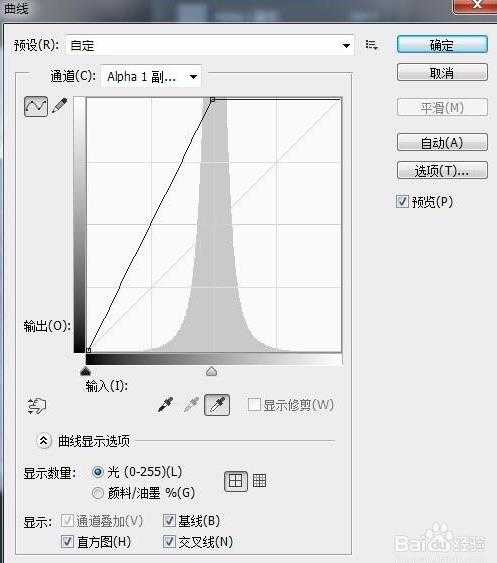Choose the detailed 10% grid icon
This screenshot has width=497, height=563.
click(259, 480)
